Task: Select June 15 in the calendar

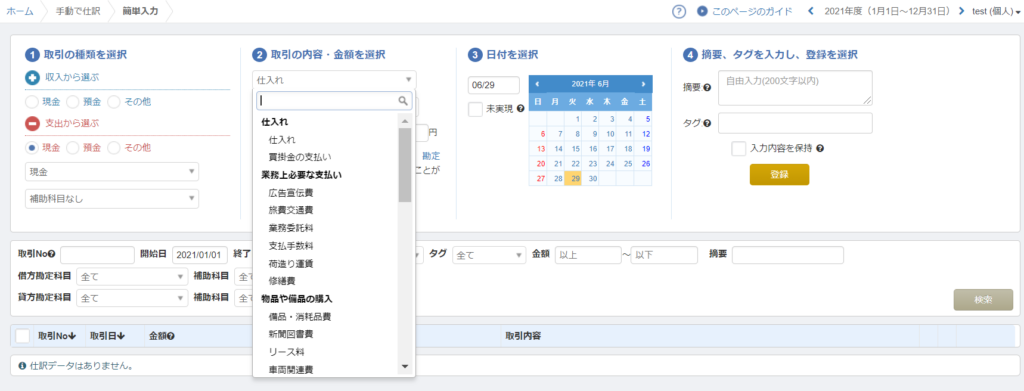Action: pyautogui.click(x=575, y=149)
